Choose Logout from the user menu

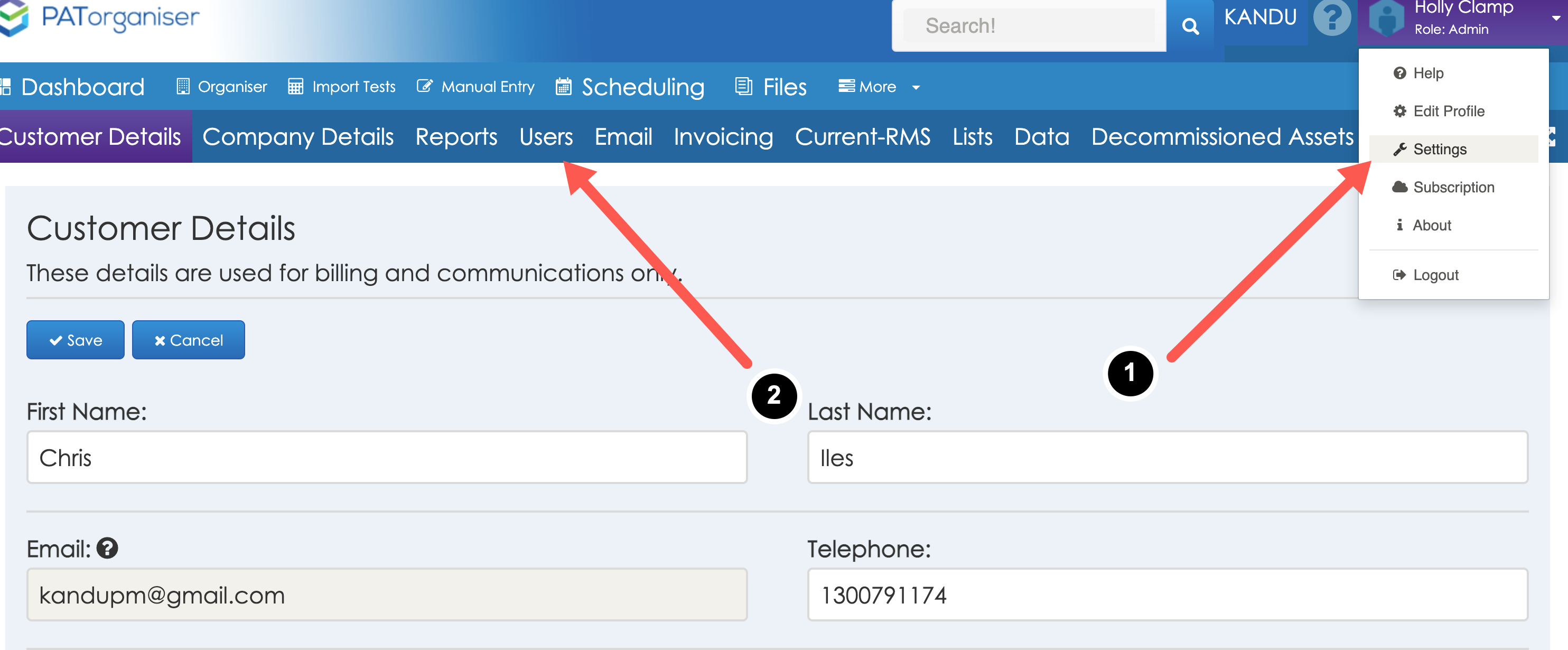(x=1435, y=275)
